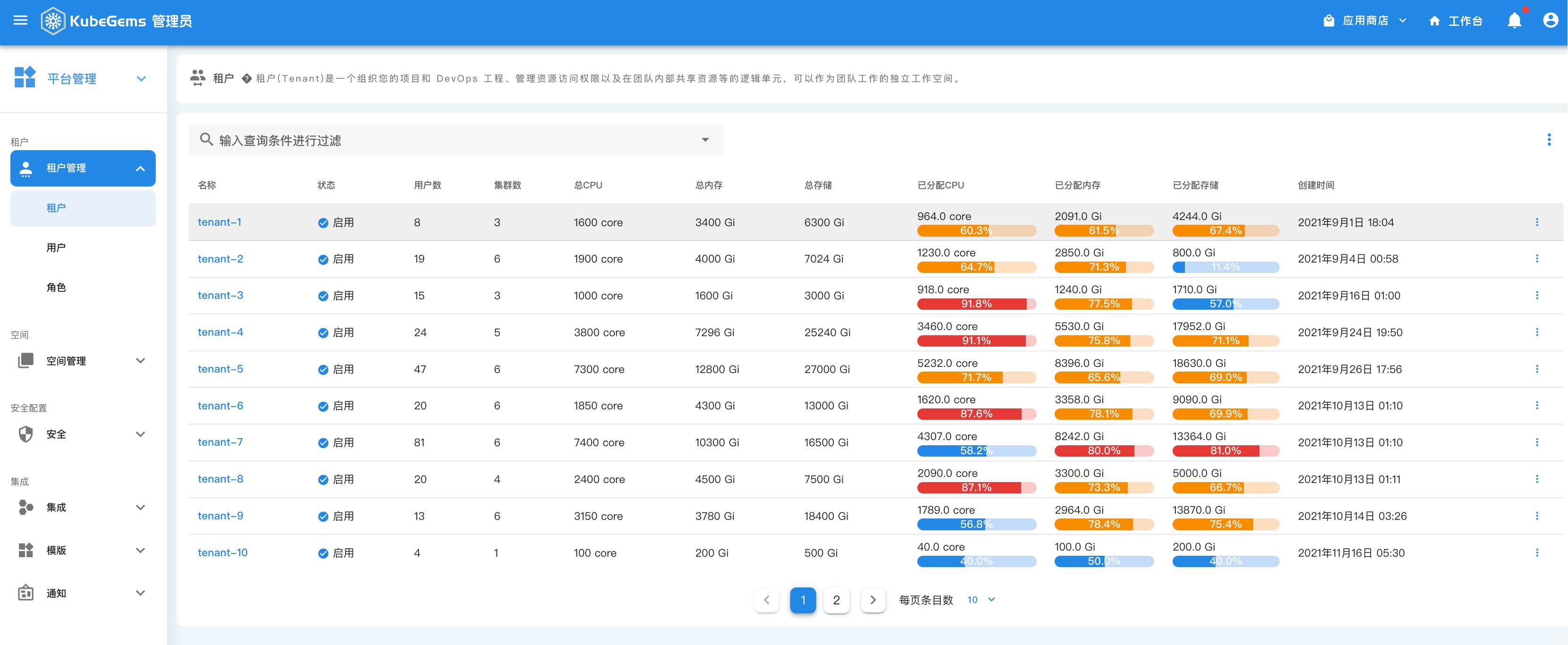Change the items per page dropdown
The height and width of the screenshot is (645, 1568).
981,600
